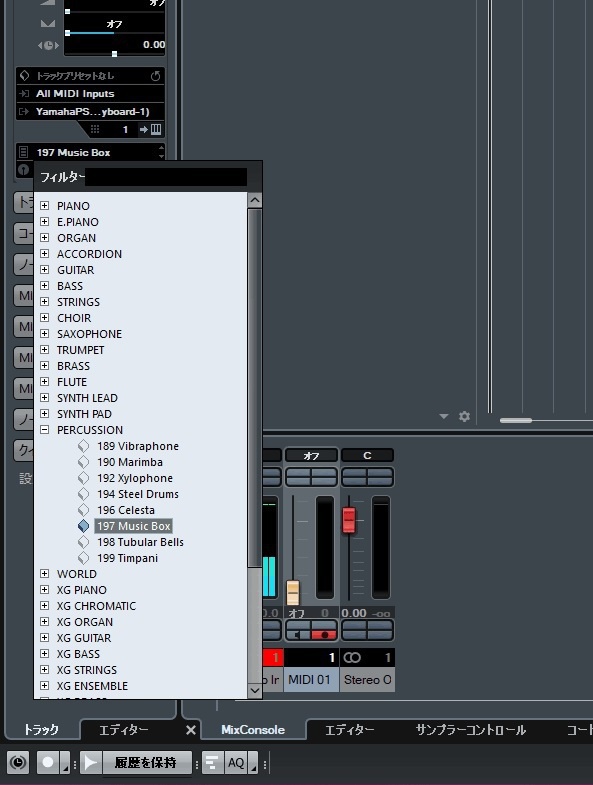The height and width of the screenshot is (785, 593).
Task: Toggle the AQ auto quantize button
Action: point(236,762)
